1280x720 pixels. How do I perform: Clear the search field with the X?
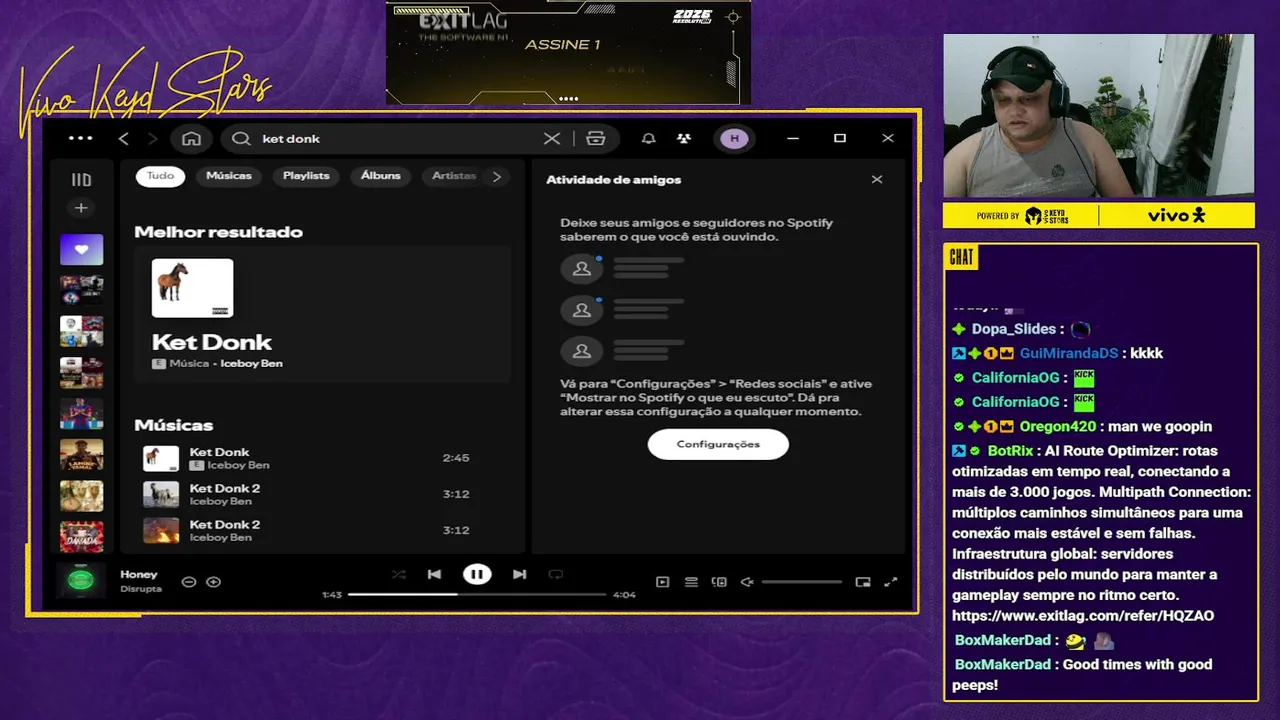[x=552, y=138]
